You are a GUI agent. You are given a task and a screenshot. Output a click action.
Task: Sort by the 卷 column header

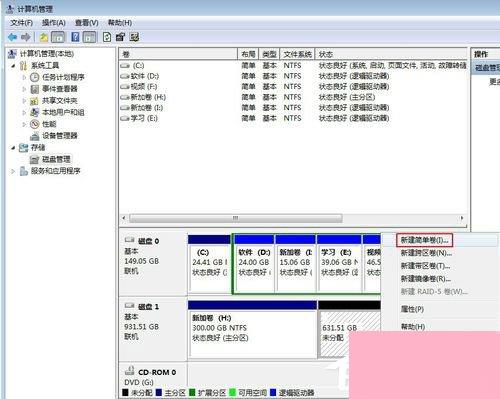pyautogui.click(x=178, y=54)
